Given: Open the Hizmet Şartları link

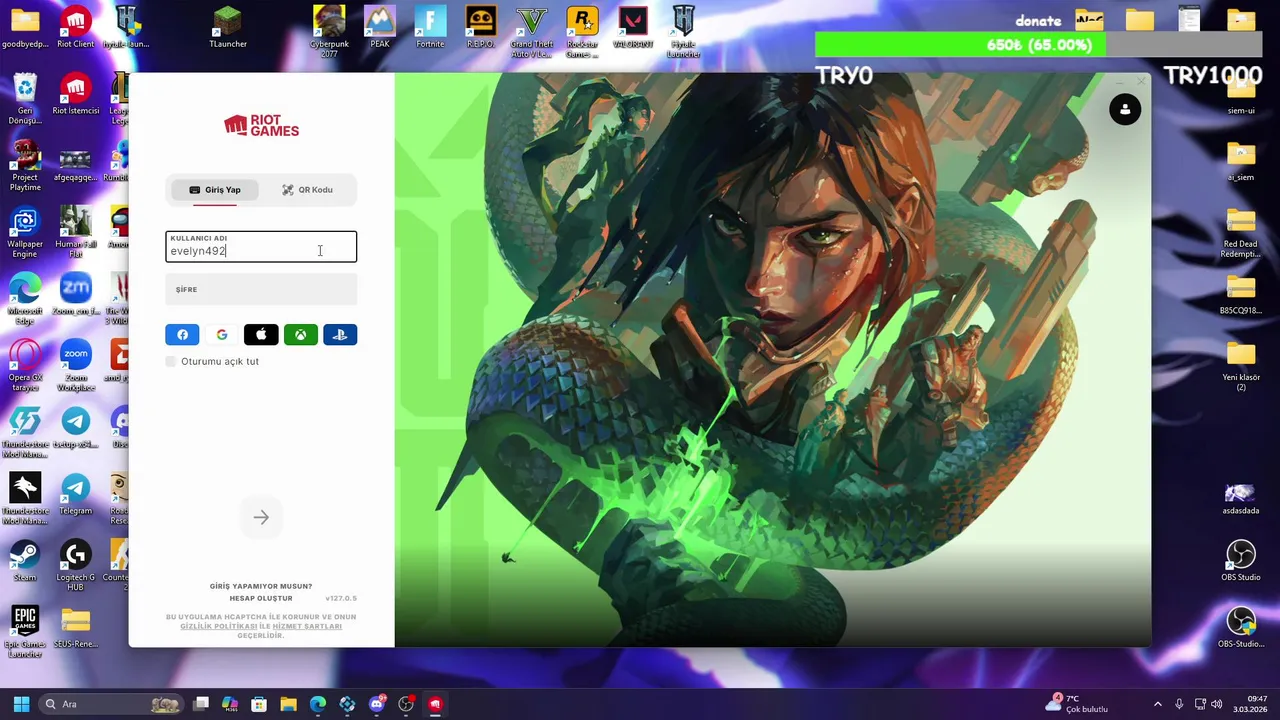Looking at the screenshot, I should tap(307, 626).
